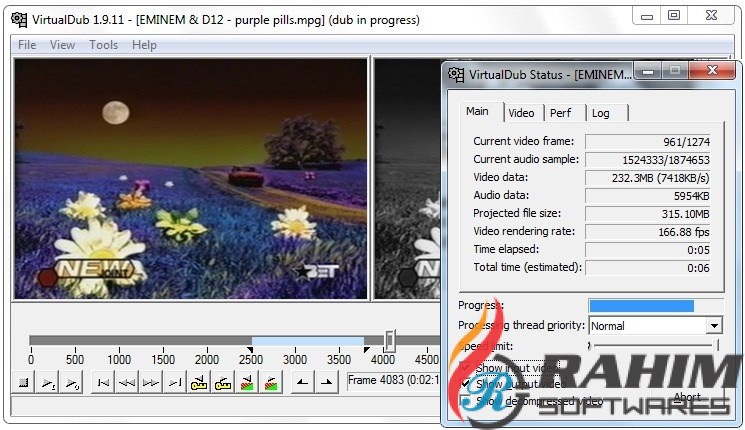The image size is (745, 430).
Task: Click the Projected file size 315.10MB
Action: 648,214
